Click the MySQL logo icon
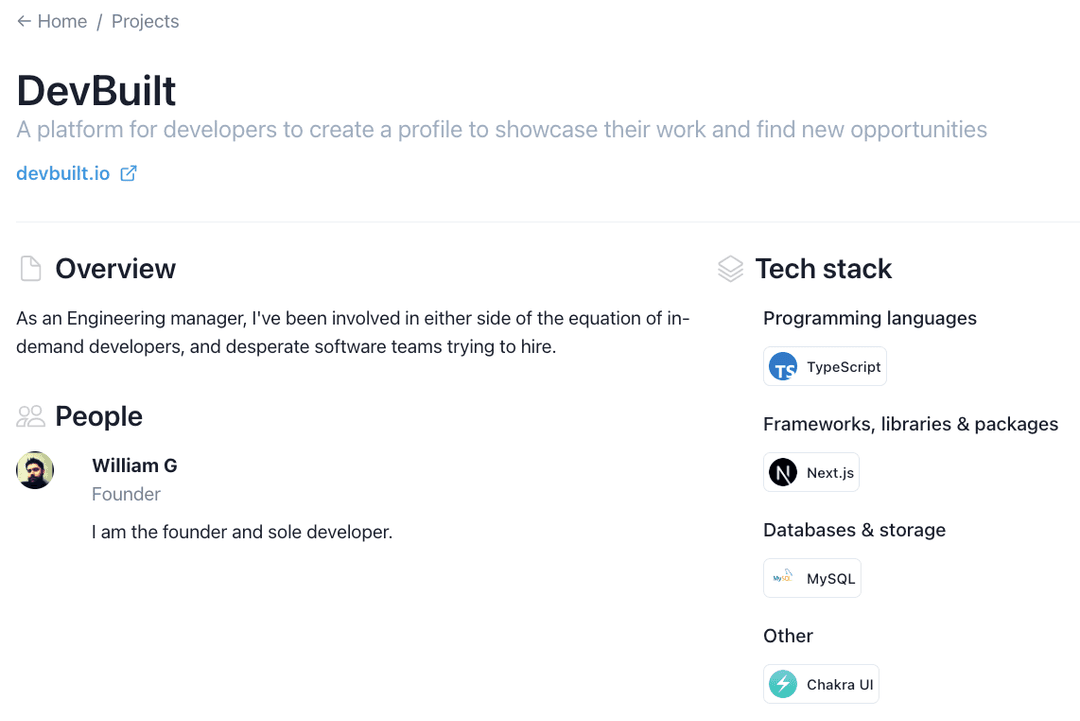 [x=783, y=578]
